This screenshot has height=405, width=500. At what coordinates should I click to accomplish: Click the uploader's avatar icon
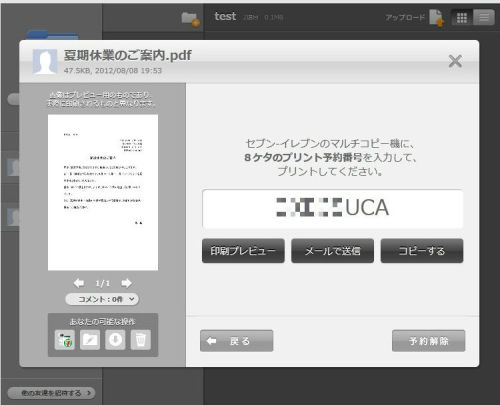tap(45, 61)
